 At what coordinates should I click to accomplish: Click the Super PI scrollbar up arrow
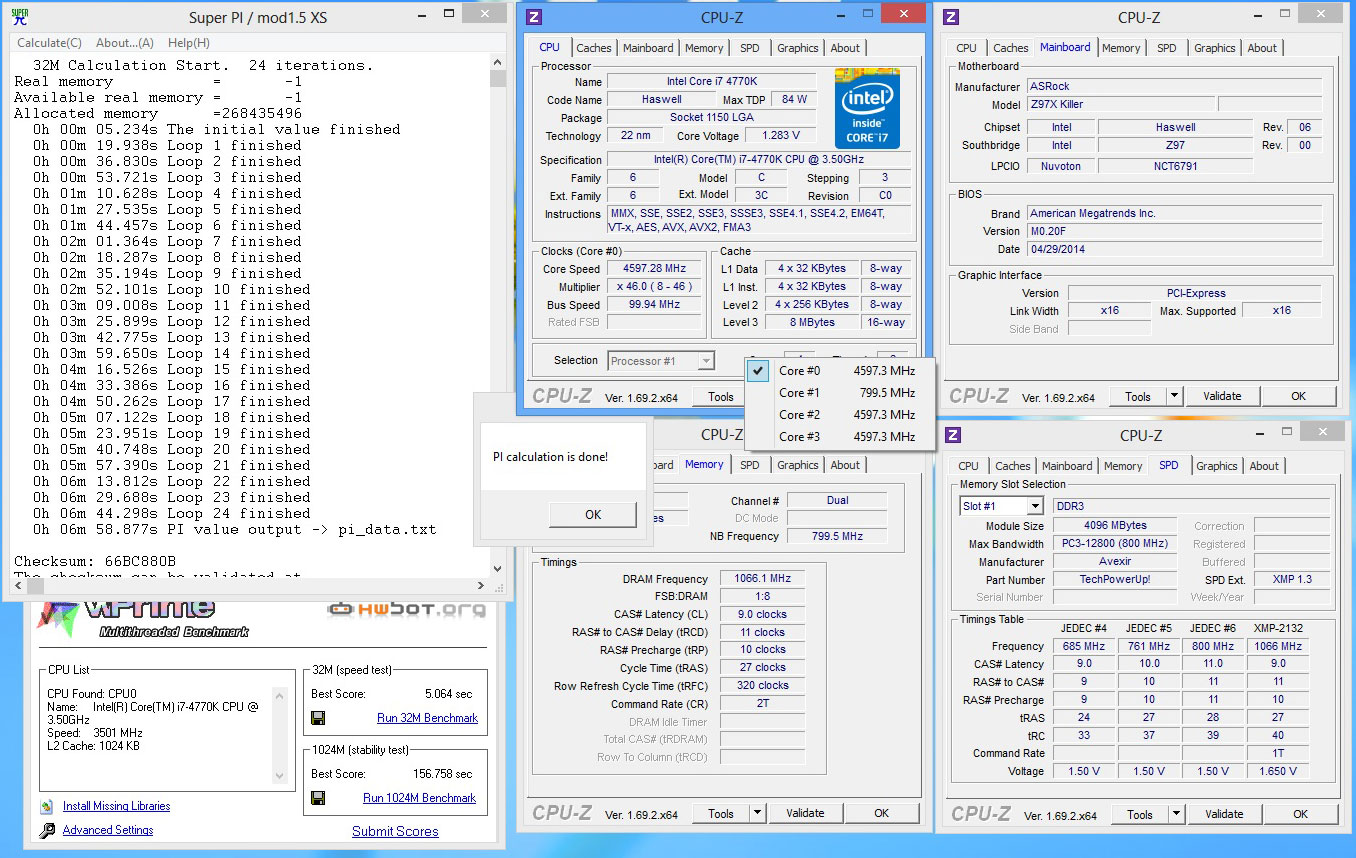pyautogui.click(x=498, y=64)
